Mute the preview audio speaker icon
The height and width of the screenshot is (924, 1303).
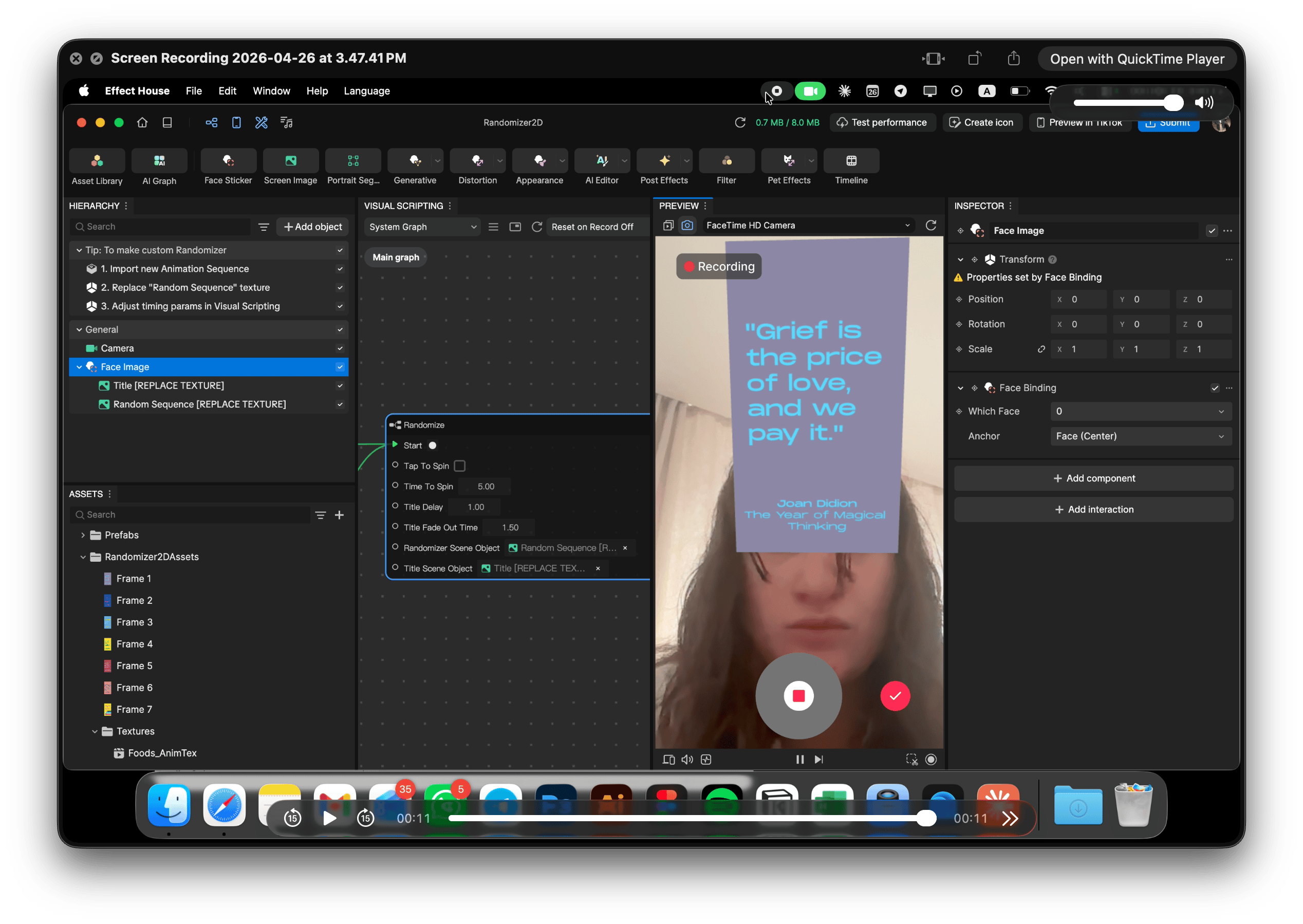coord(687,760)
